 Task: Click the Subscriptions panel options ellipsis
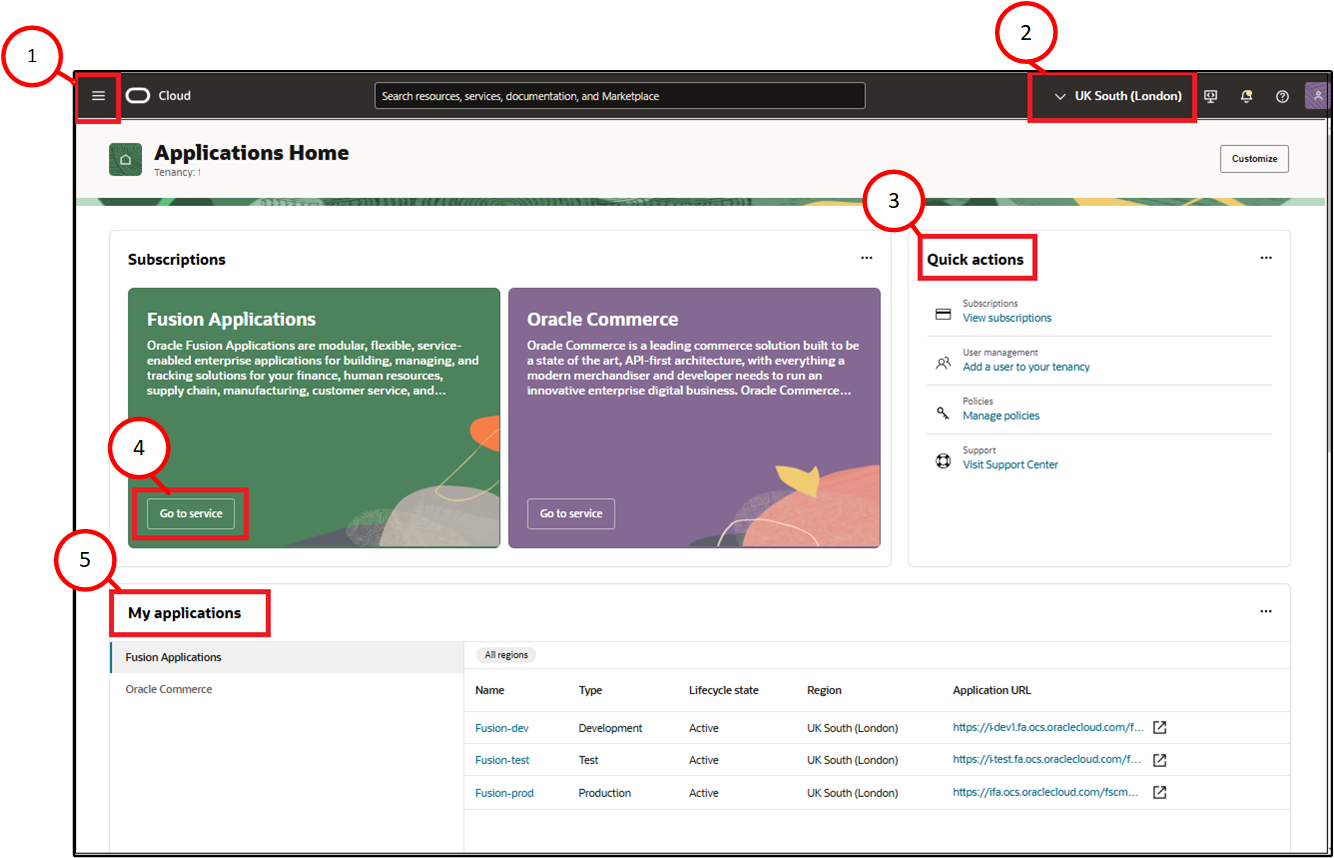867,257
